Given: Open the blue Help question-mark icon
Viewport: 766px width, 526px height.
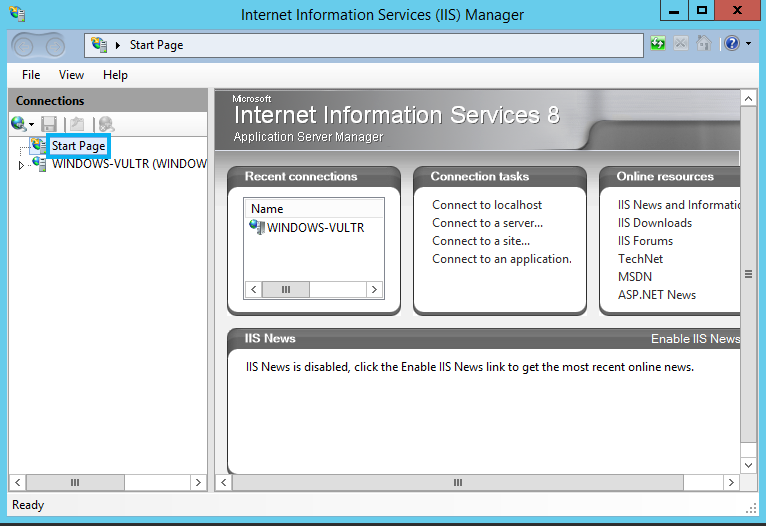Looking at the screenshot, I should pos(732,43).
